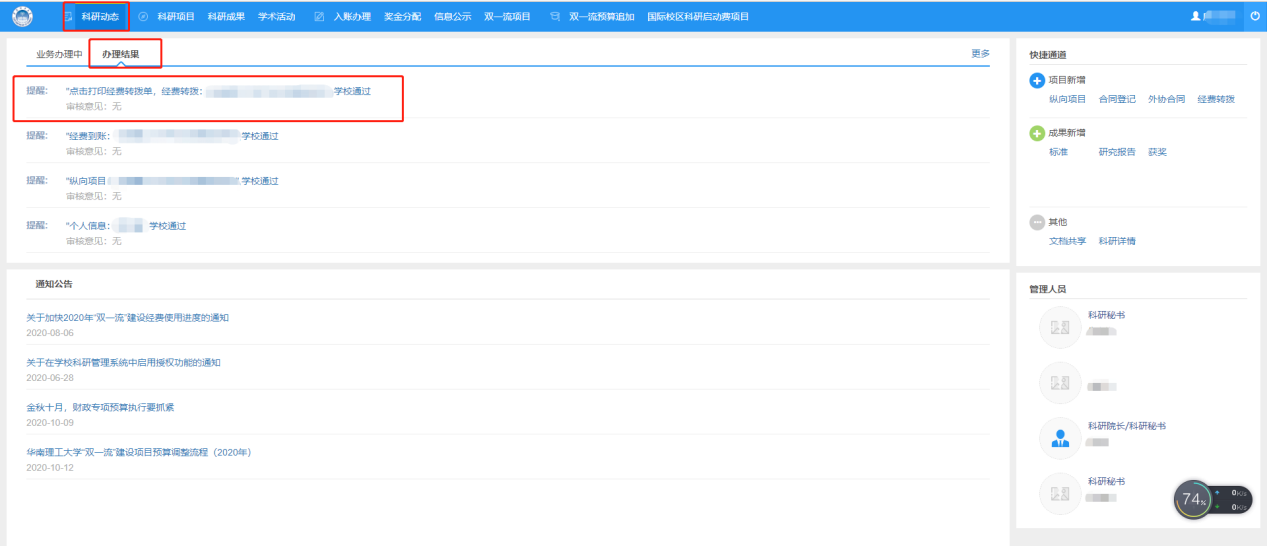
Task: Open notice 关于在学校科研管理系统中启用授权功能的通知
Action: pos(123,363)
